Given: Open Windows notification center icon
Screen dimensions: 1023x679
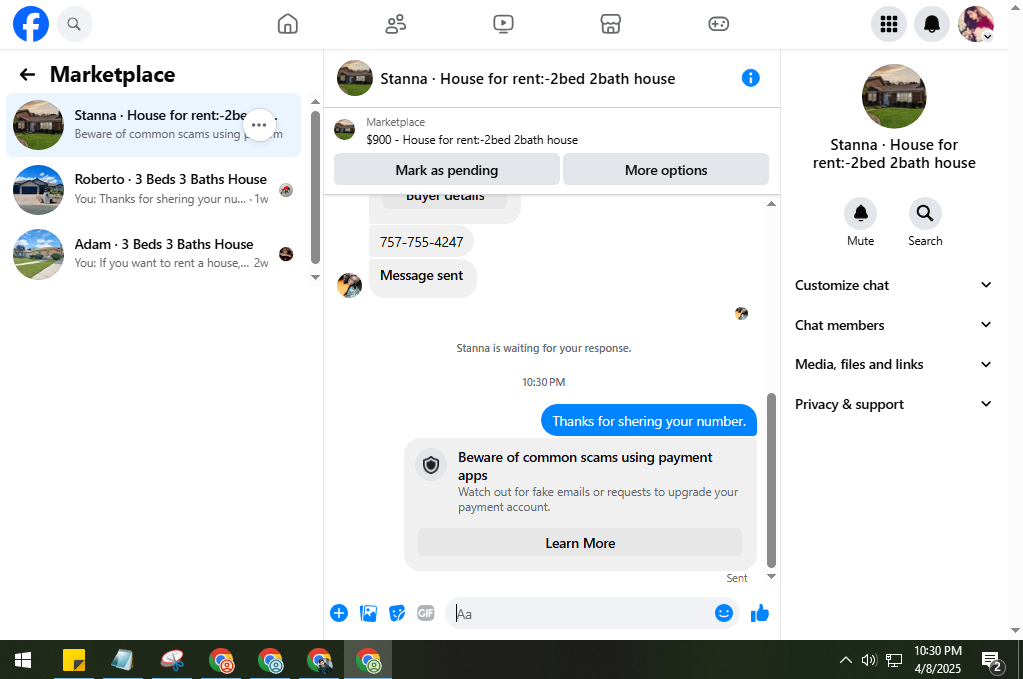Looking at the screenshot, I should coord(992,660).
